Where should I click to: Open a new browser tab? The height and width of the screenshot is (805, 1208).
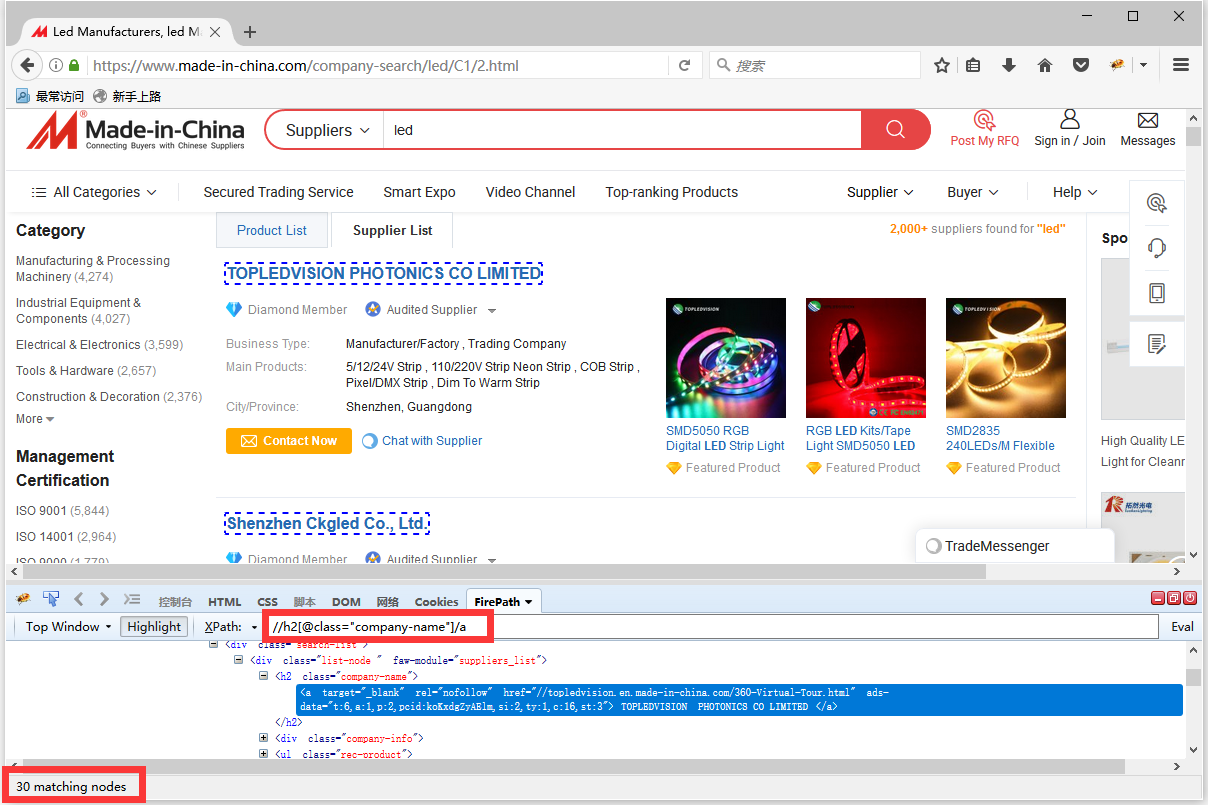(250, 32)
